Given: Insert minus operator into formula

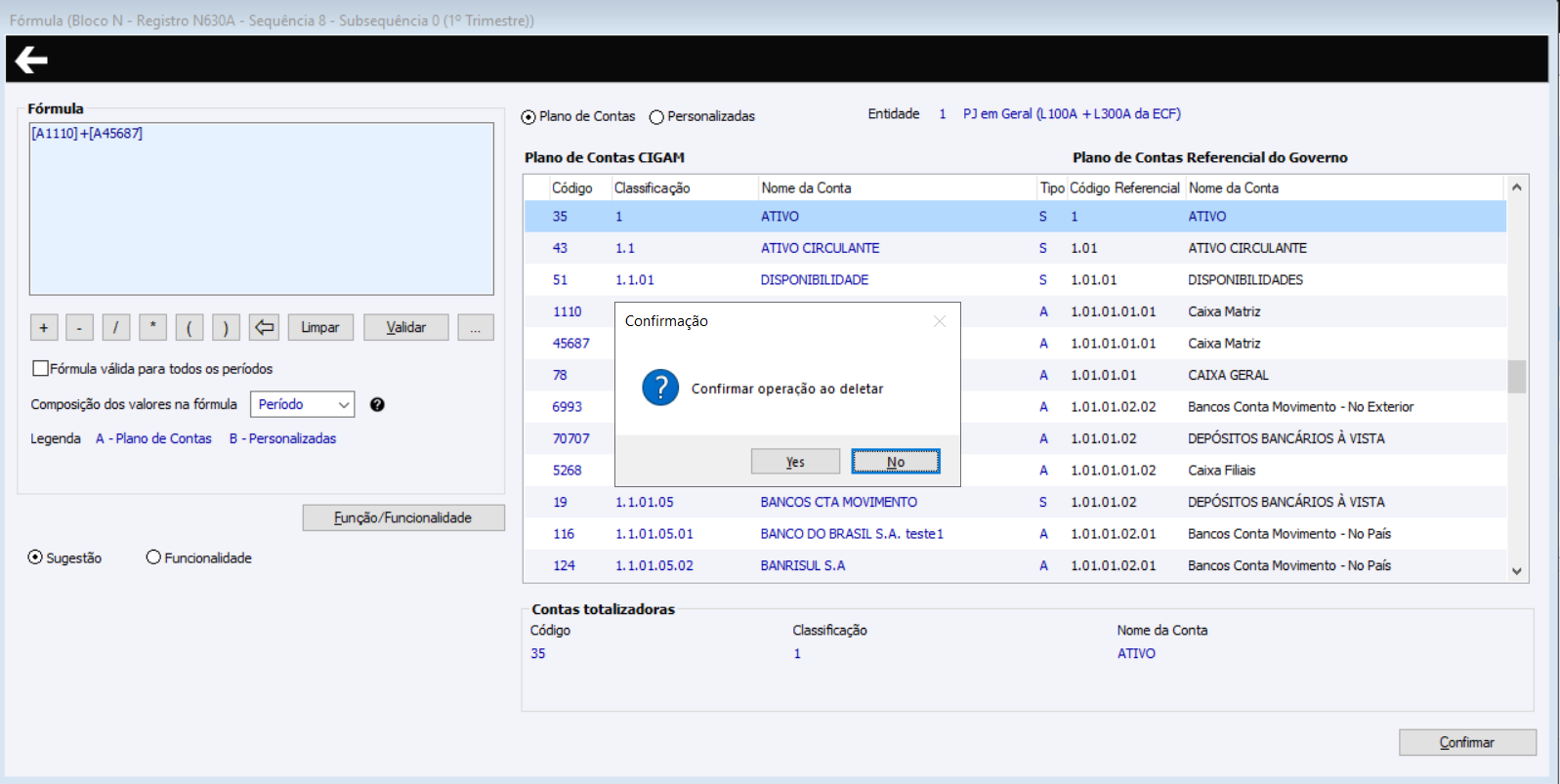Looking at the screenshot, I should pos(79,327).
